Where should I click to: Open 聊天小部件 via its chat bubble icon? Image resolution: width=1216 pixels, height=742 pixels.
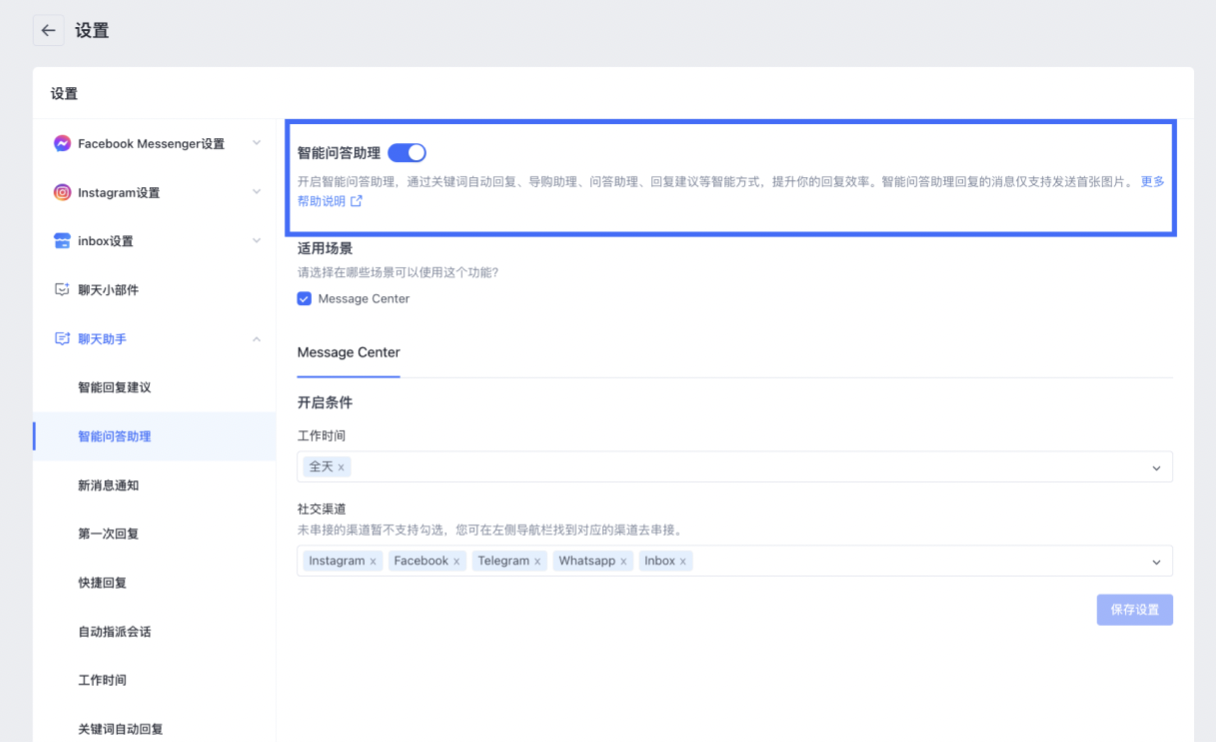click(x=63, y=290)
